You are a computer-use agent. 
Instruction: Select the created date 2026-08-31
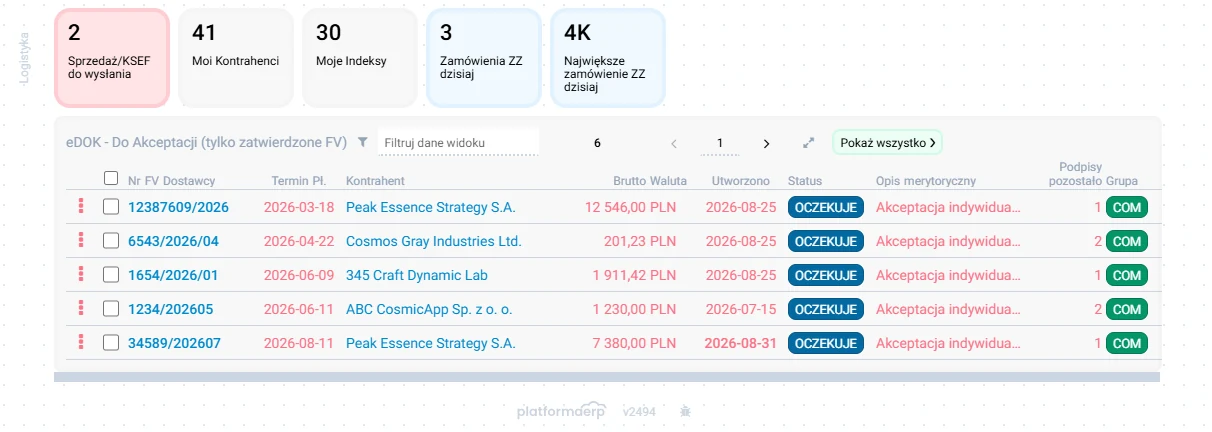[x=741, y=343]
